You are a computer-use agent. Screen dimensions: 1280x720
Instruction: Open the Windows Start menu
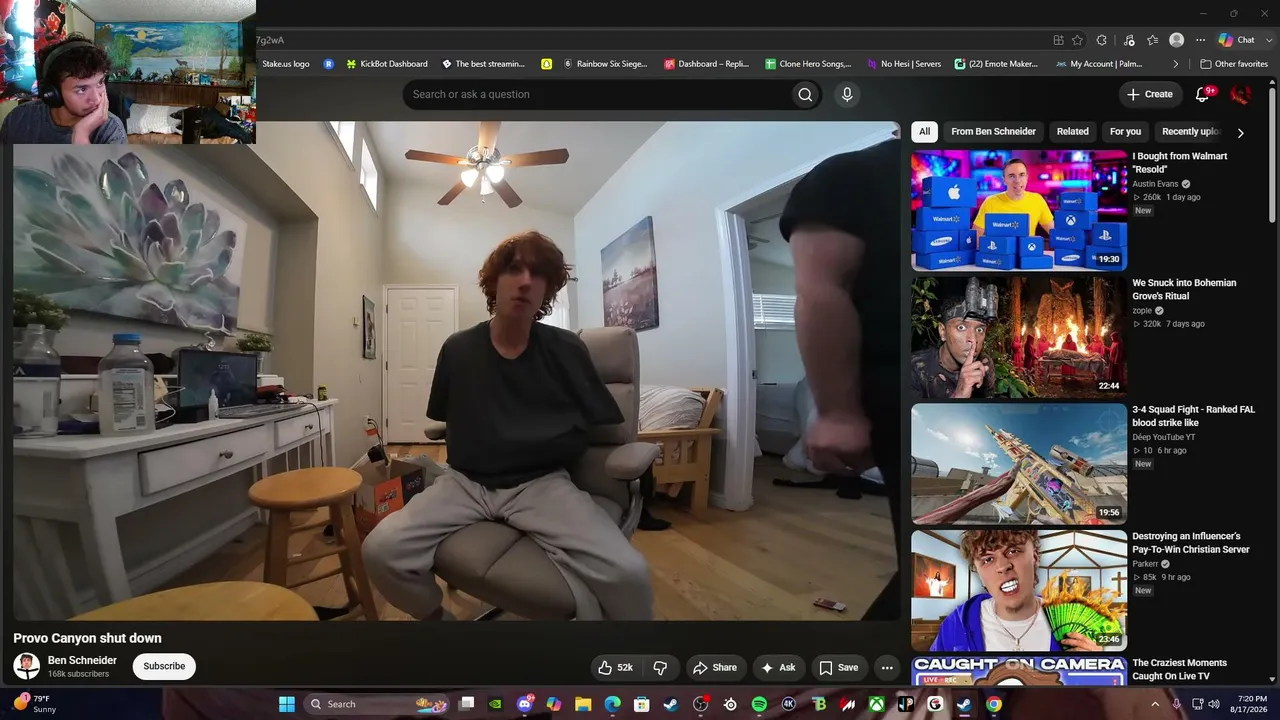pos(287,704)
